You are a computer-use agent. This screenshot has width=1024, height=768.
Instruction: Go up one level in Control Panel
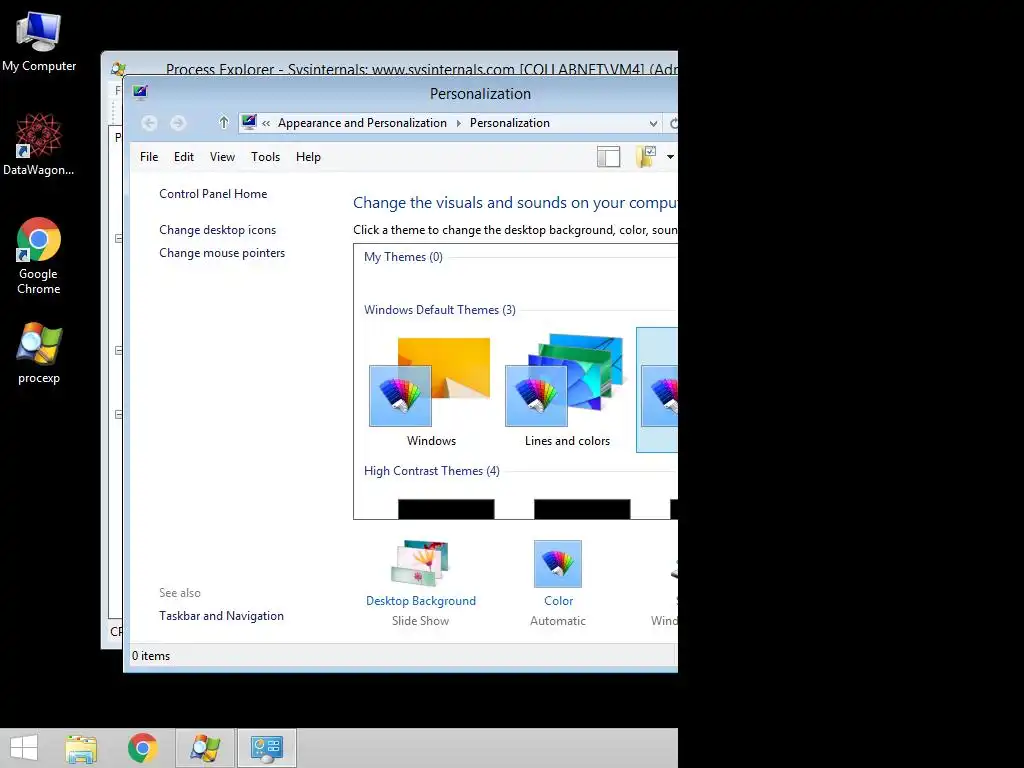223,123
